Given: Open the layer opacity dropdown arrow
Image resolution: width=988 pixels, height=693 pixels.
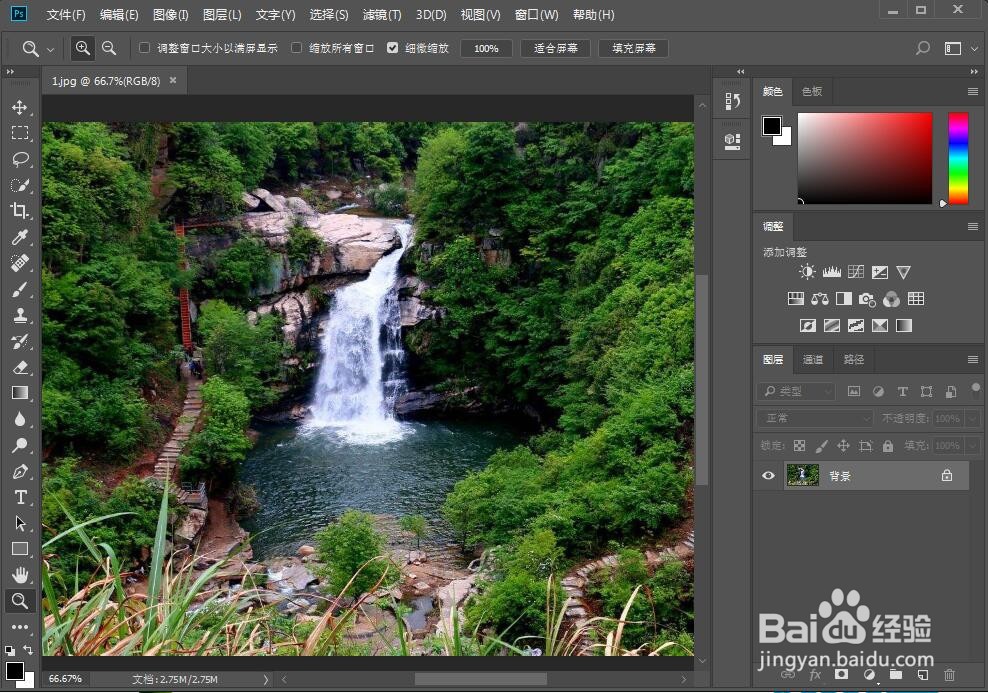Looking at the screenshot, I should coord(974,418).
